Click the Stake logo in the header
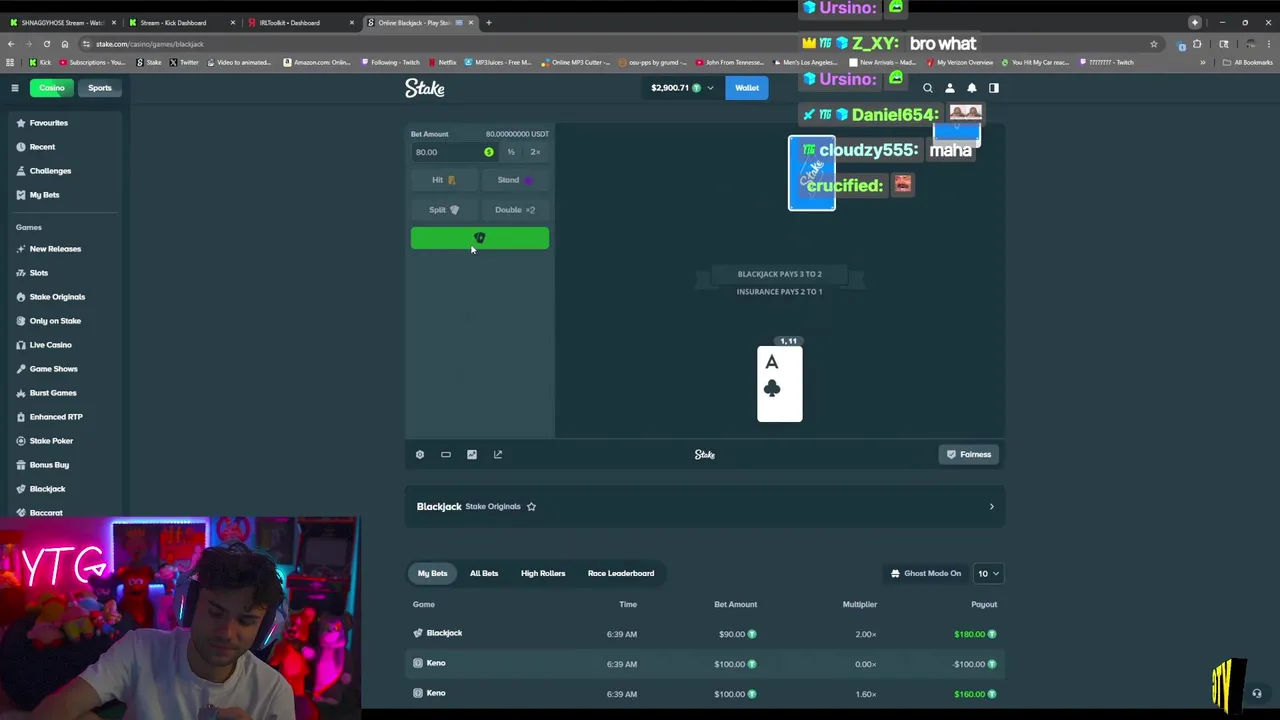 (425, 88)
